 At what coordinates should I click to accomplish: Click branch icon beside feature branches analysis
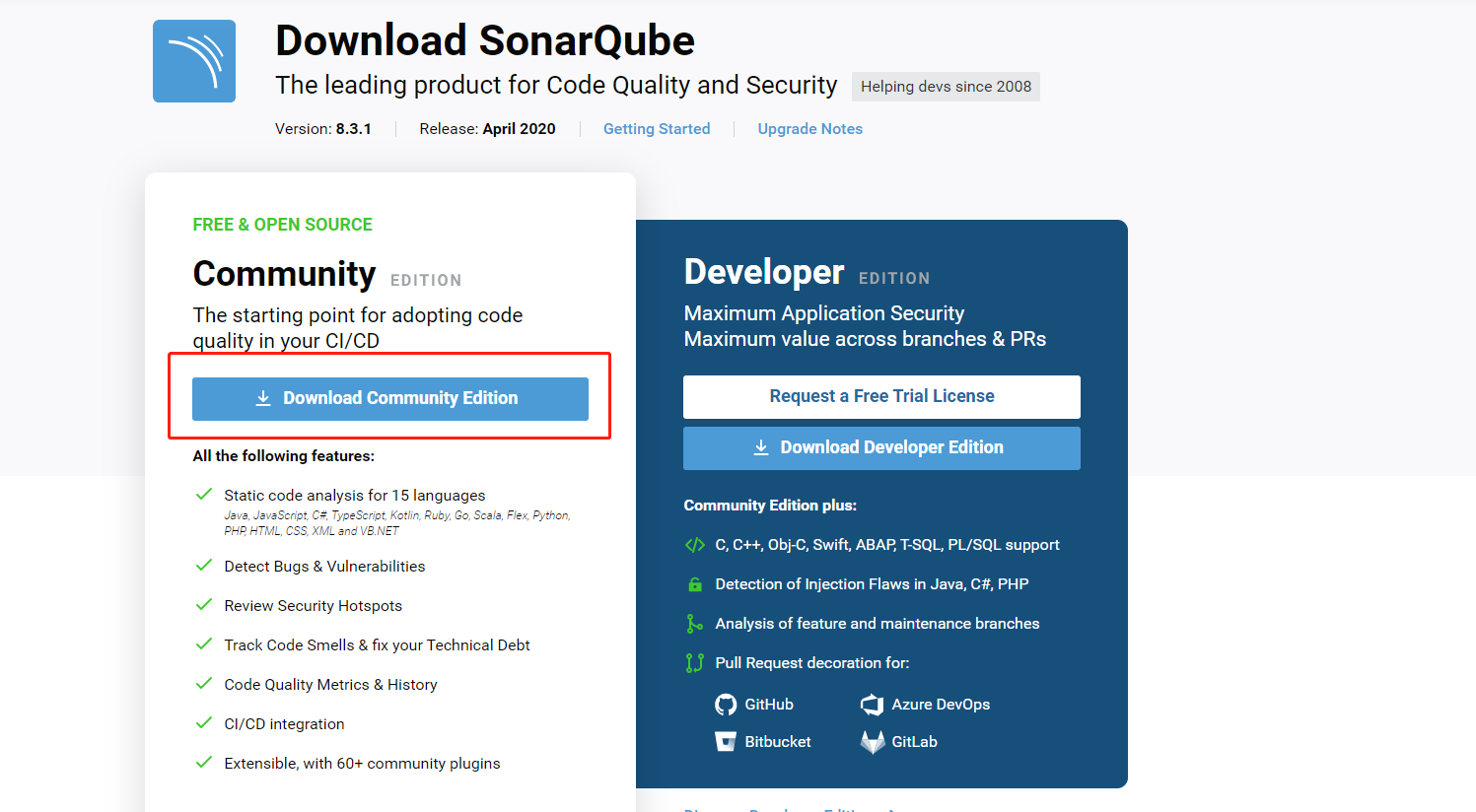click(x=695, y=624)
